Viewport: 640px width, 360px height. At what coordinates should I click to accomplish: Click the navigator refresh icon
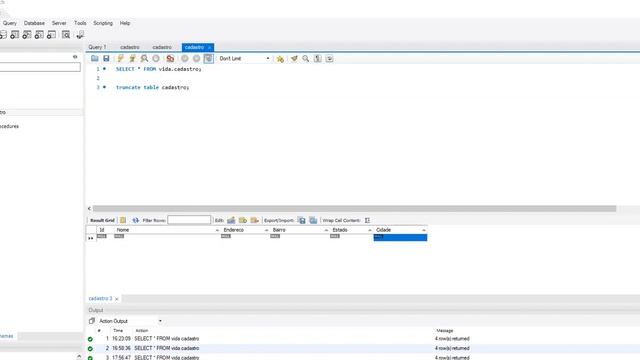(x=75, y=57)
